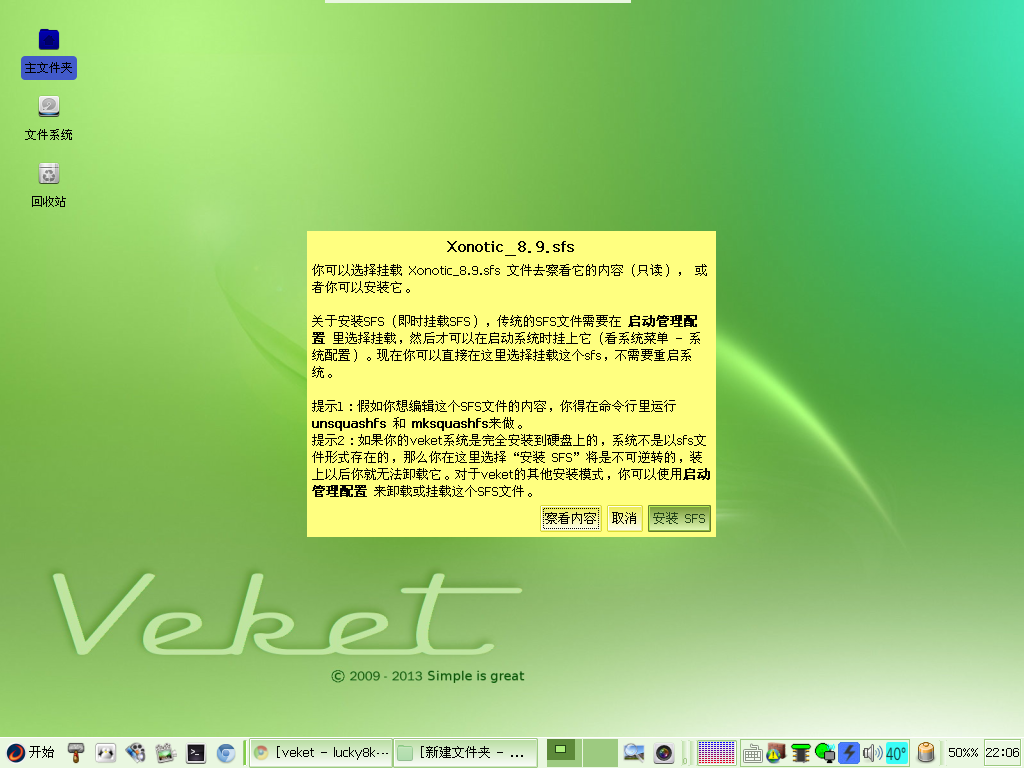Select the second virtual desktop in pager
This screenshot has width=1024, height=768.
tap(600, 753)
